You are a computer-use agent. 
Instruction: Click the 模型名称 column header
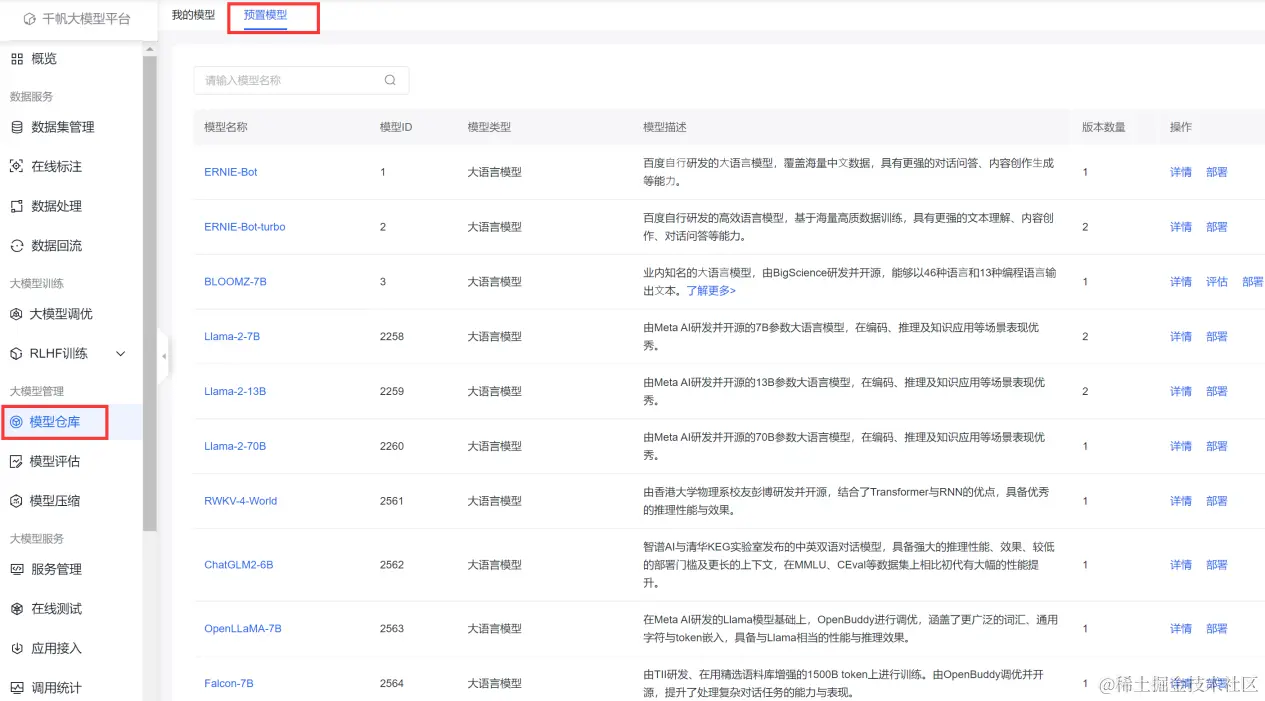[x=226, y=127]
